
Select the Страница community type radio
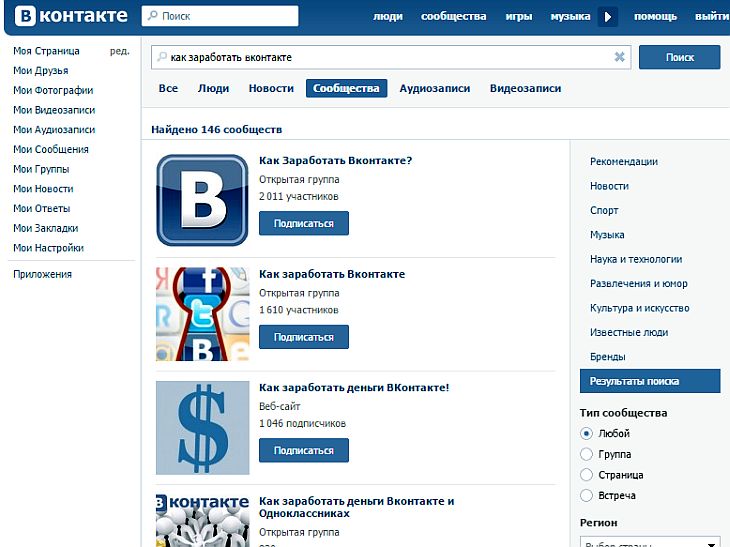(x=587, y=475)
